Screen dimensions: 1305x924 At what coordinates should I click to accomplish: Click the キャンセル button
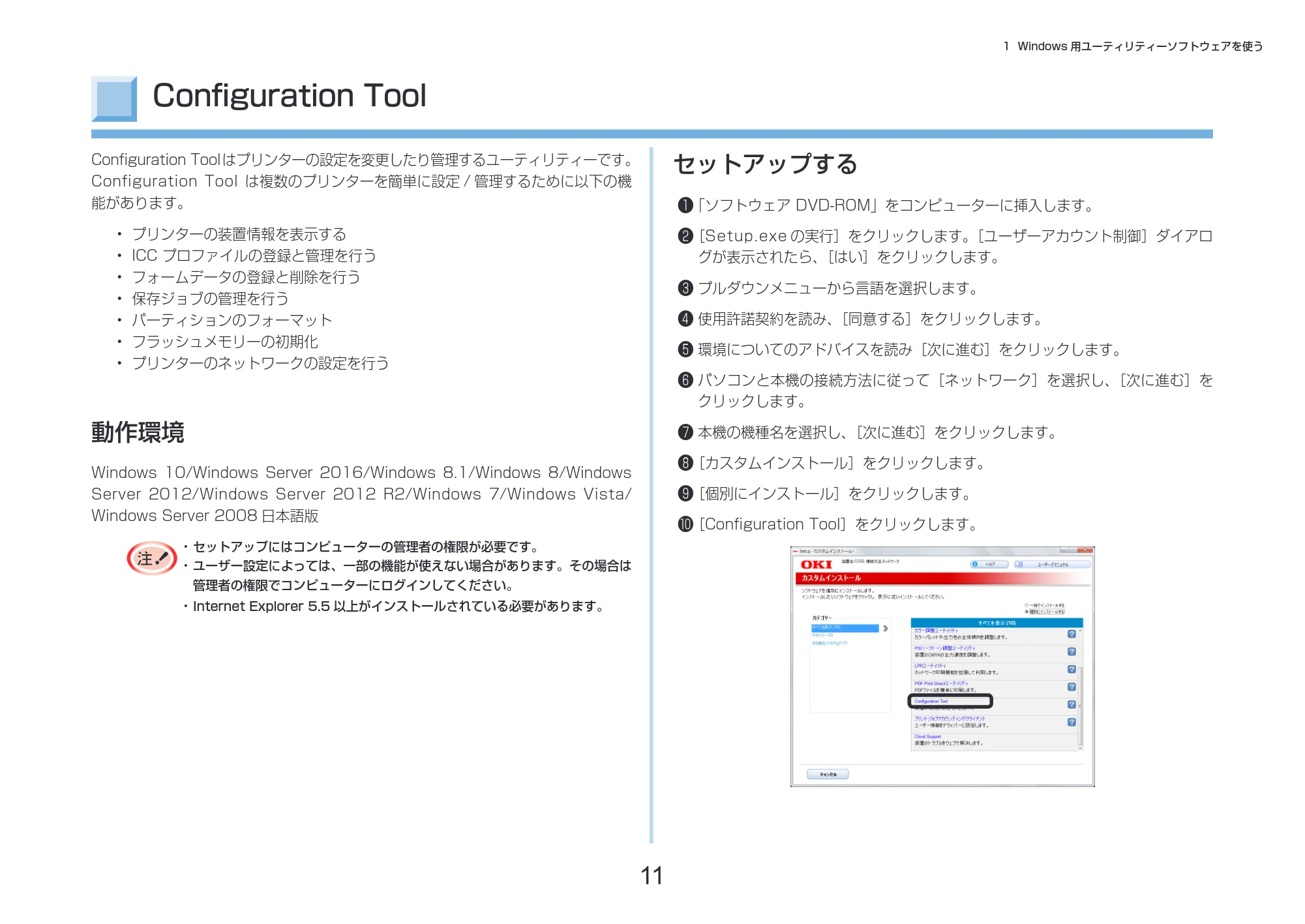pyautogui.click(x=828, y=774)
